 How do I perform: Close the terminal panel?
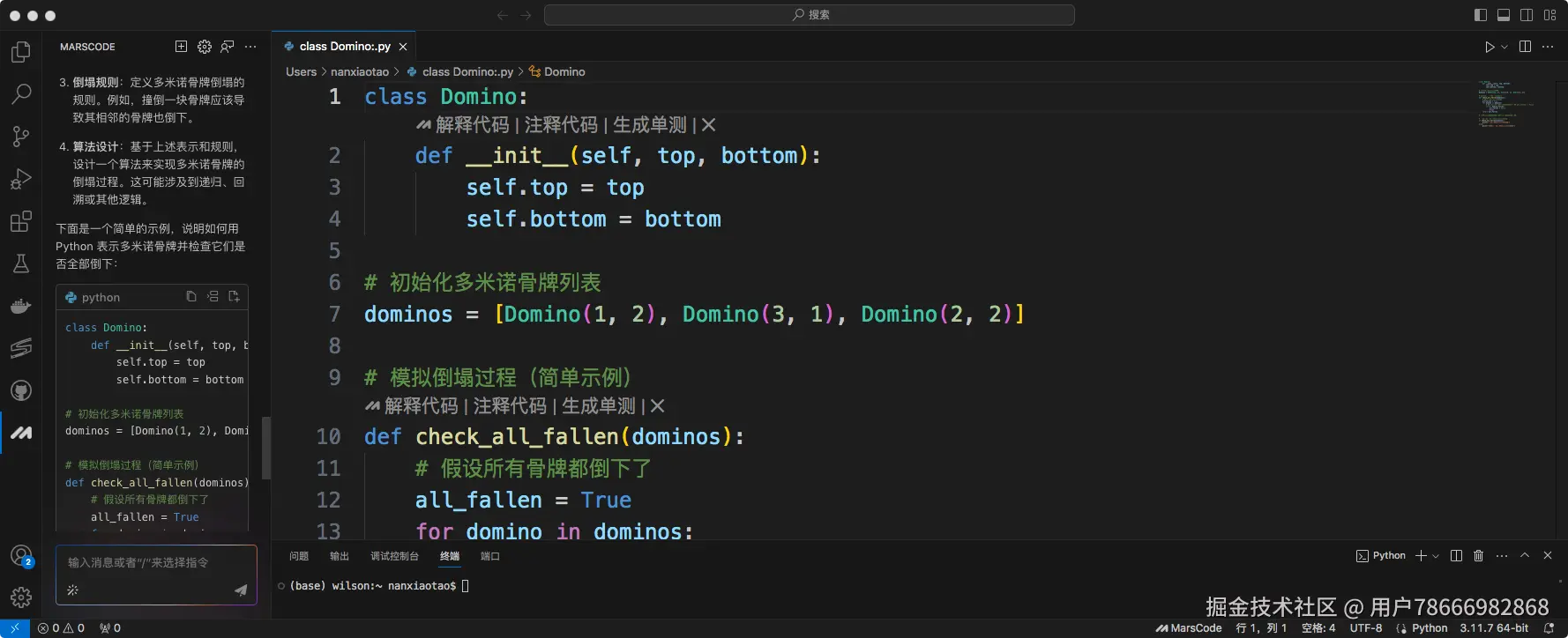point(1548,556)
